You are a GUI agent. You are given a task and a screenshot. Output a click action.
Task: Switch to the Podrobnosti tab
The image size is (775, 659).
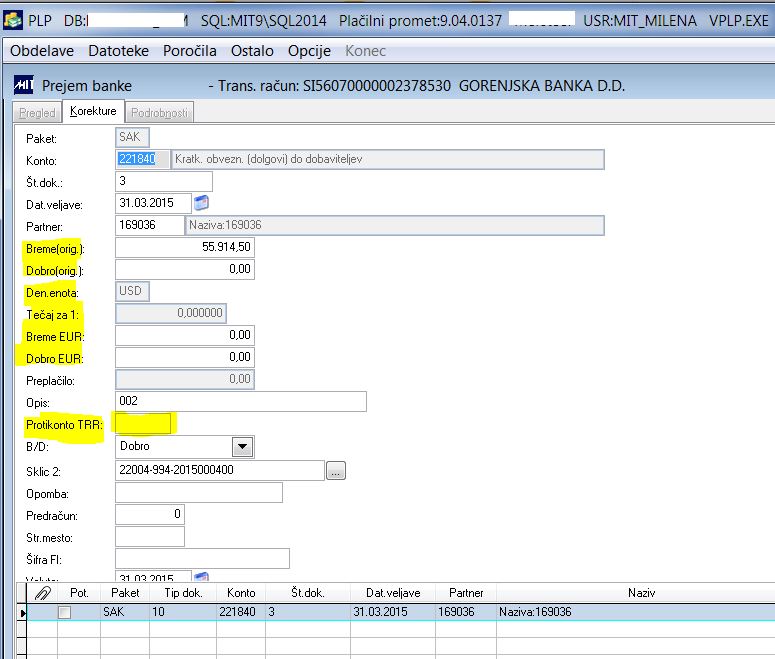[159, 113]
